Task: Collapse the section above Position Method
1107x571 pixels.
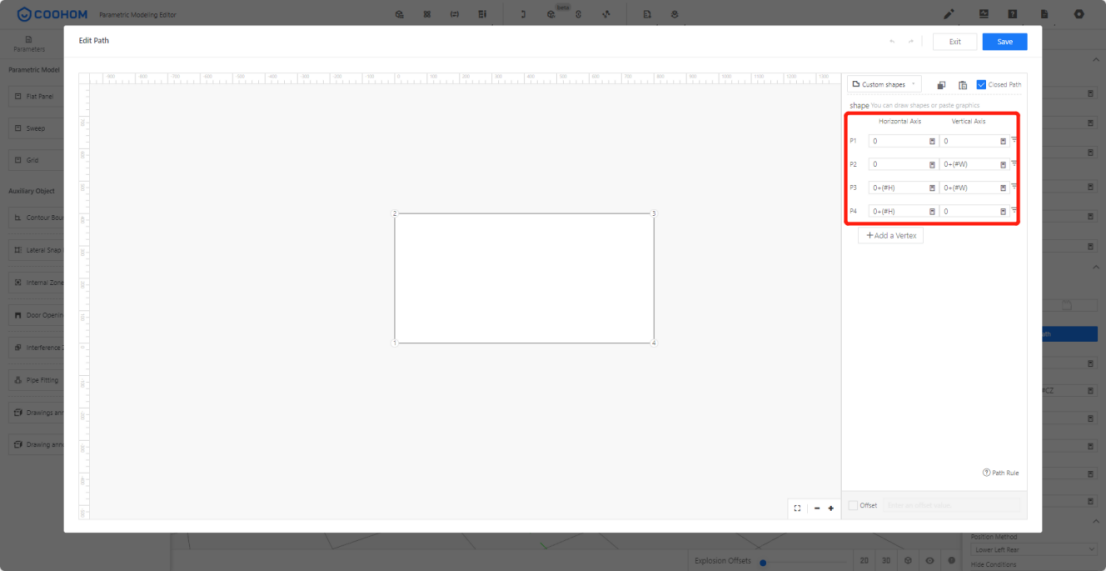Action: [x=1096, y=521]
